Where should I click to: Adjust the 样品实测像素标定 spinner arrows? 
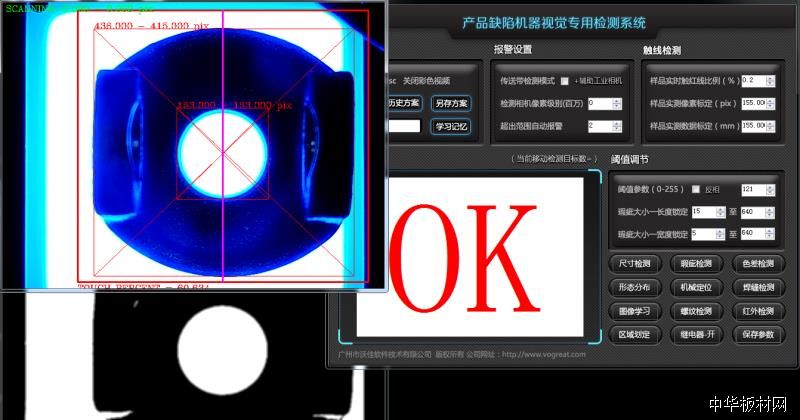click(x=770, y=103)
